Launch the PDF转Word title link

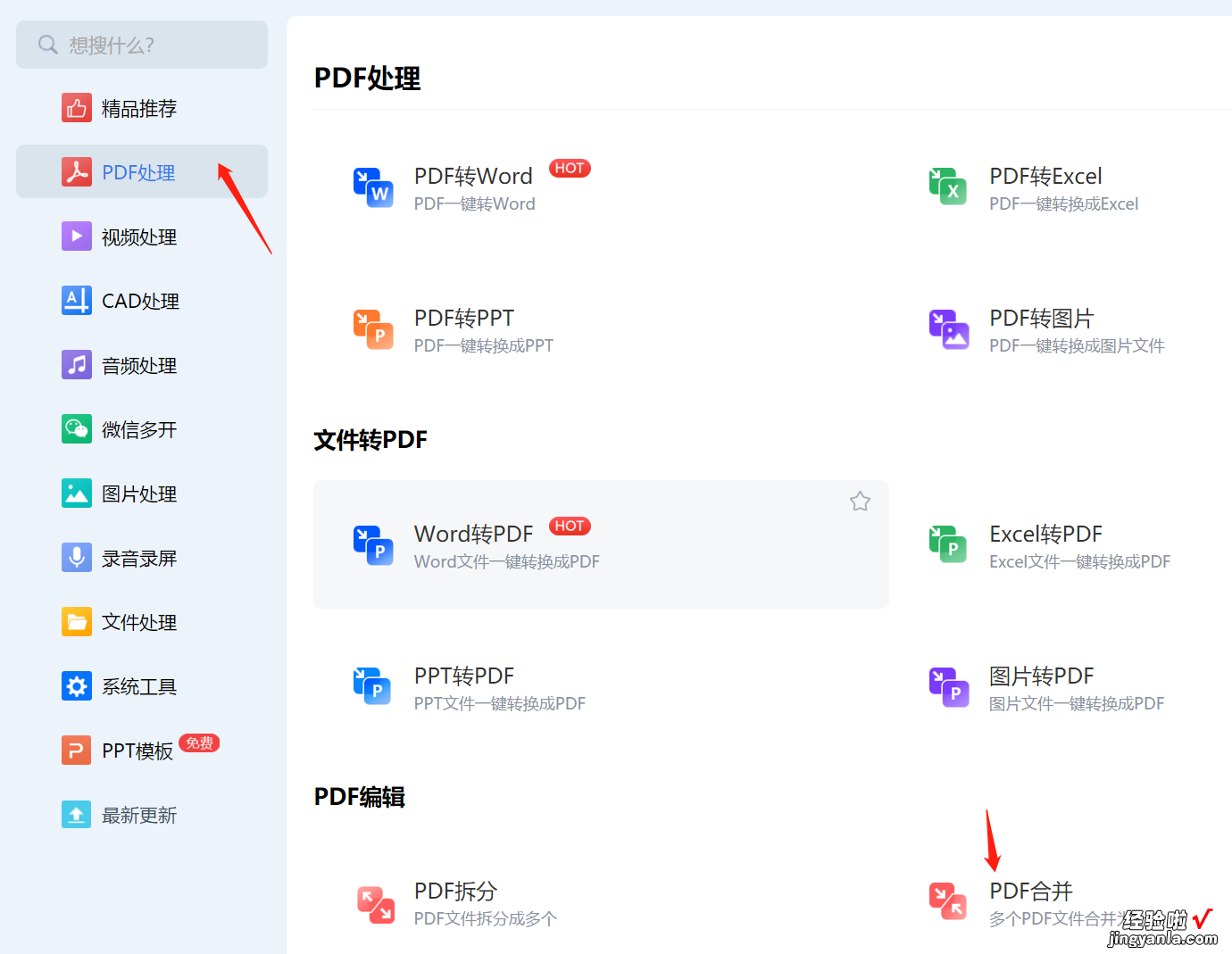pos(473,176)
